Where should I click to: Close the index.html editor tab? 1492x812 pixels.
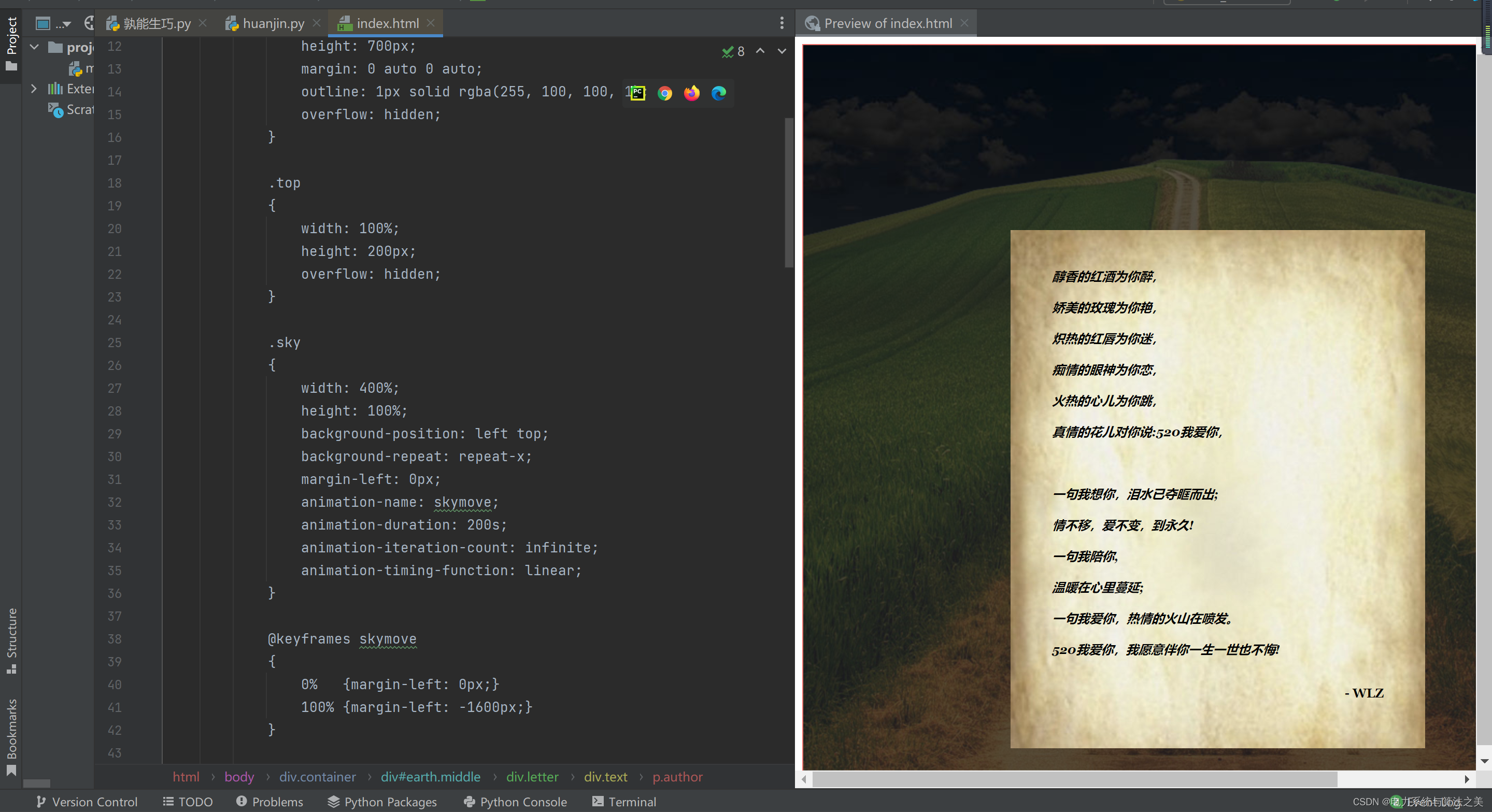430,23
